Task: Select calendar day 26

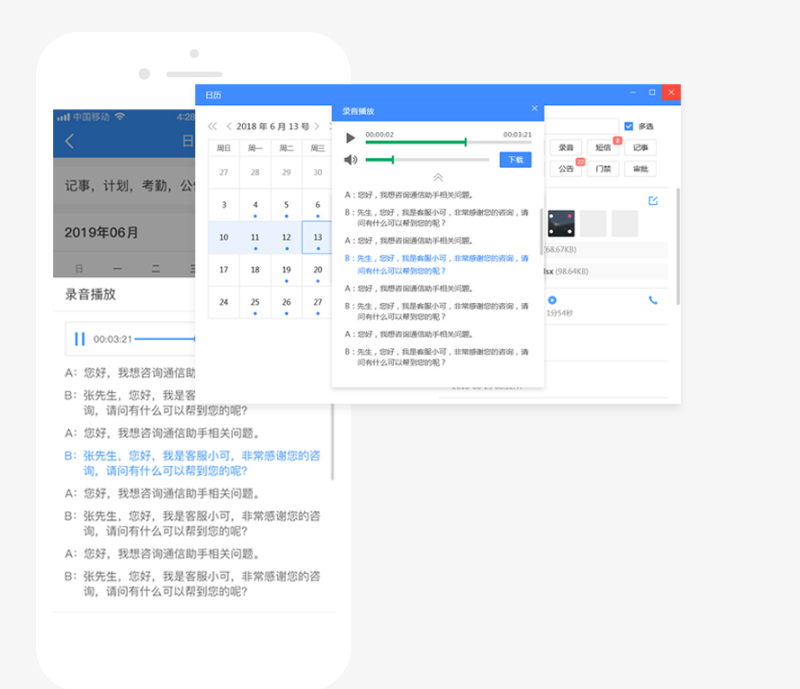Action: [286, 302]
